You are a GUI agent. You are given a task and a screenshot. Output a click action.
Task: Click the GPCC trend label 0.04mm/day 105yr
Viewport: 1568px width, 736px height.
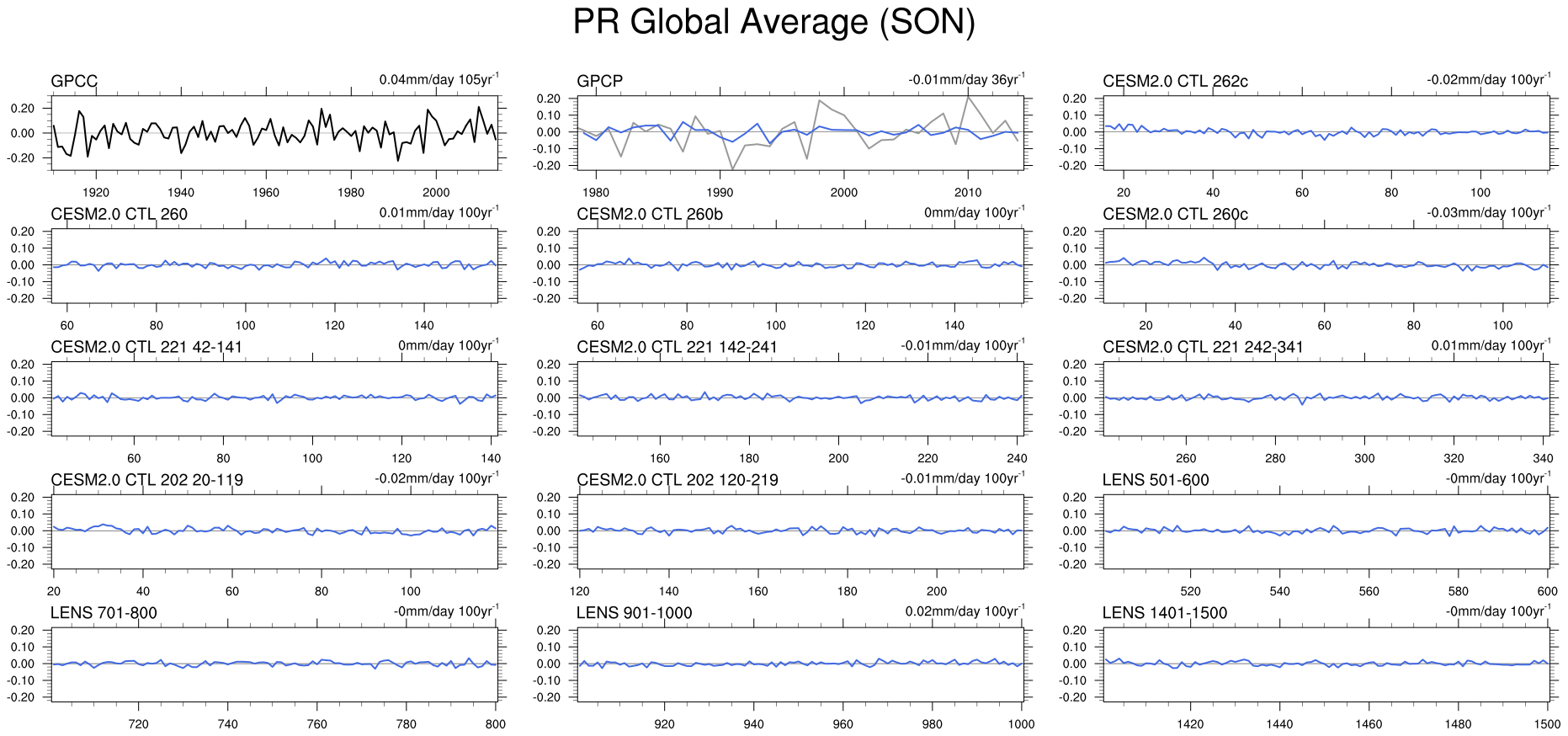point(438,80)
